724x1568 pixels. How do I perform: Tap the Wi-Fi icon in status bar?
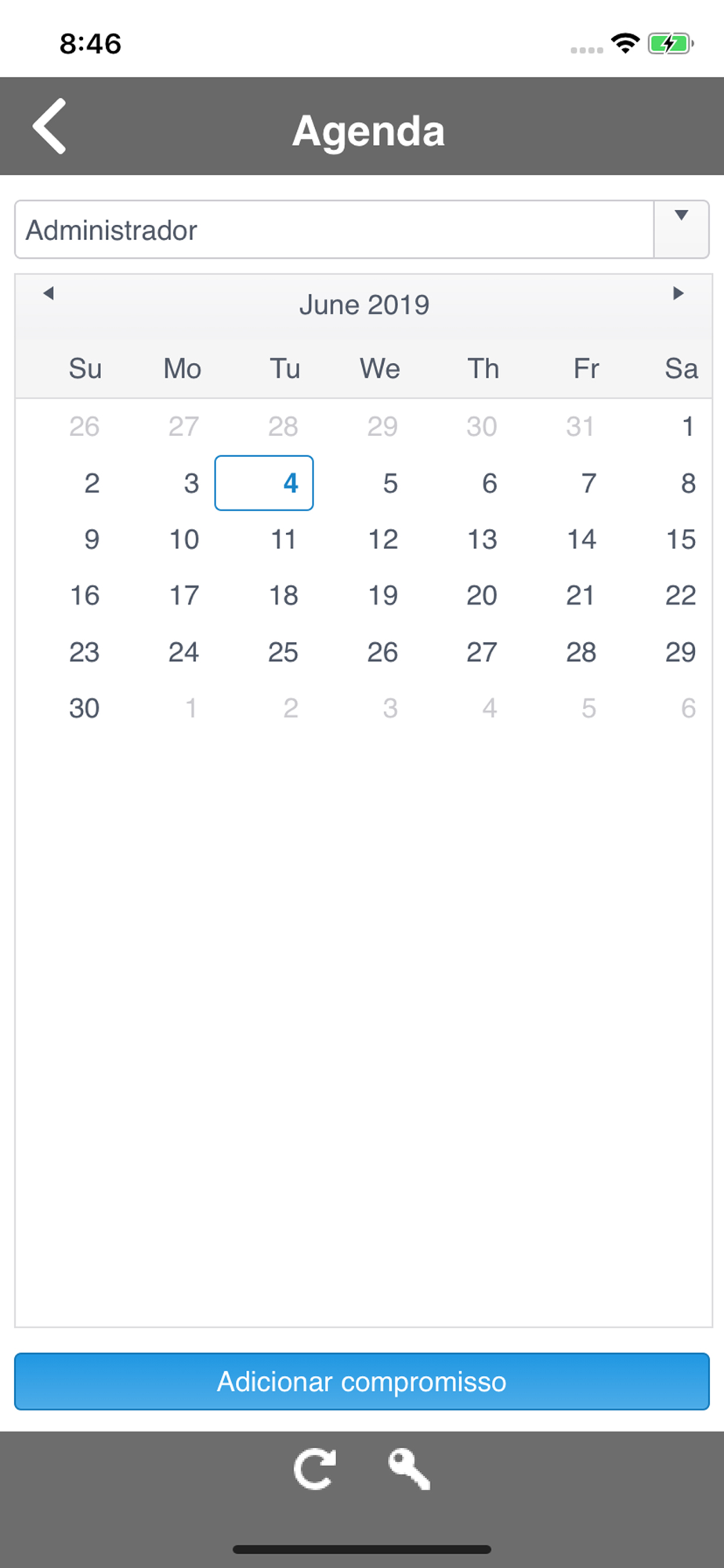pyautogui.click(x=625, y=44)
